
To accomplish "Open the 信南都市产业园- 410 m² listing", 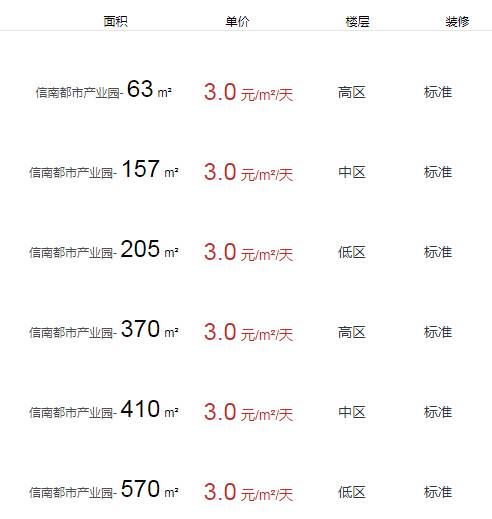I will (x=104, y=410).
